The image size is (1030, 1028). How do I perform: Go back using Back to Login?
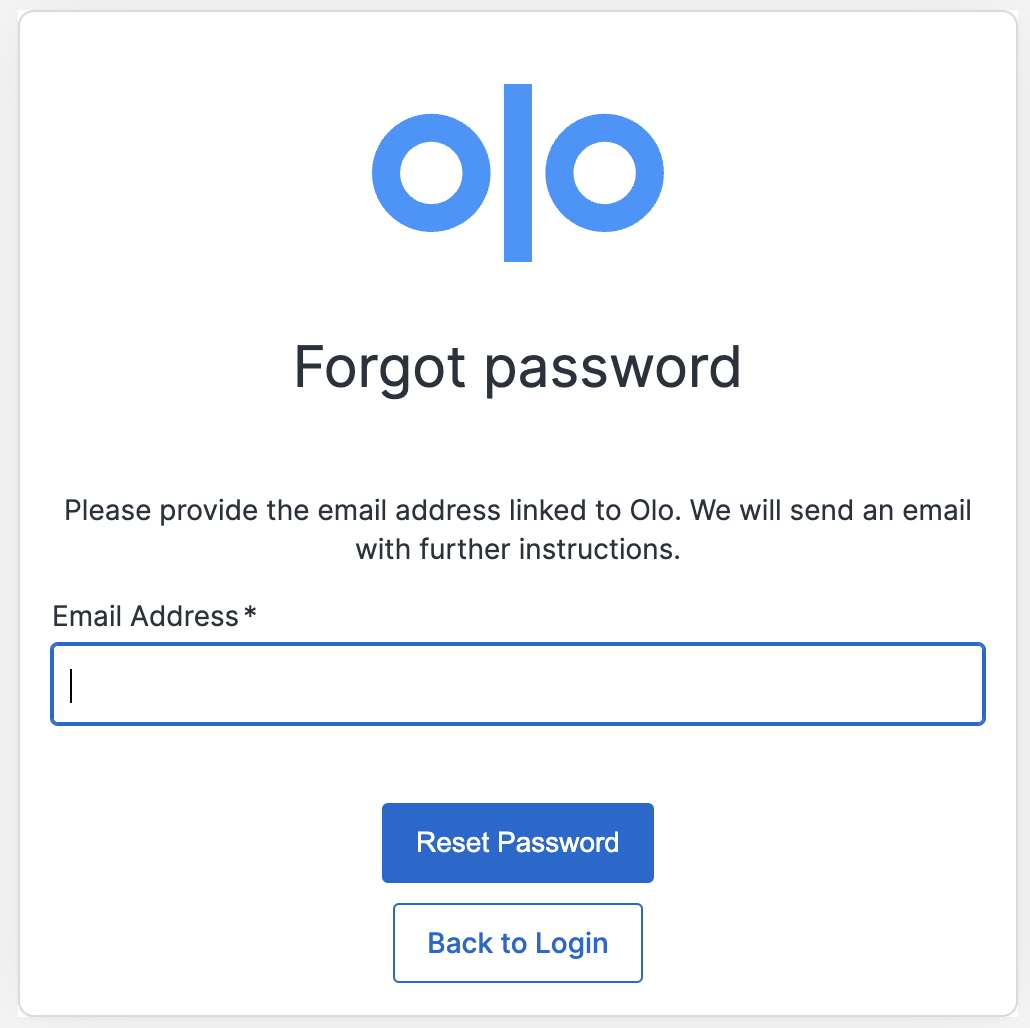tap(518, 943)
